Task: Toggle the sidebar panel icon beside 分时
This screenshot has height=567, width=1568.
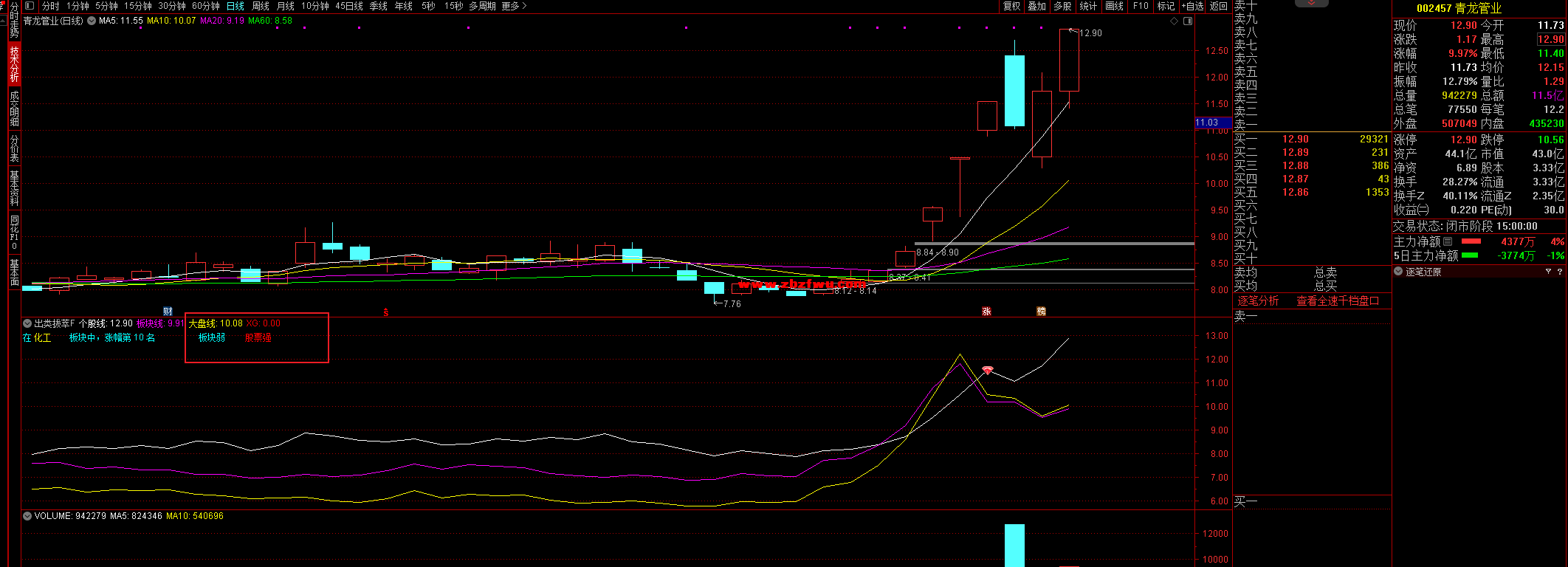Action: click(x=31, y=6)
